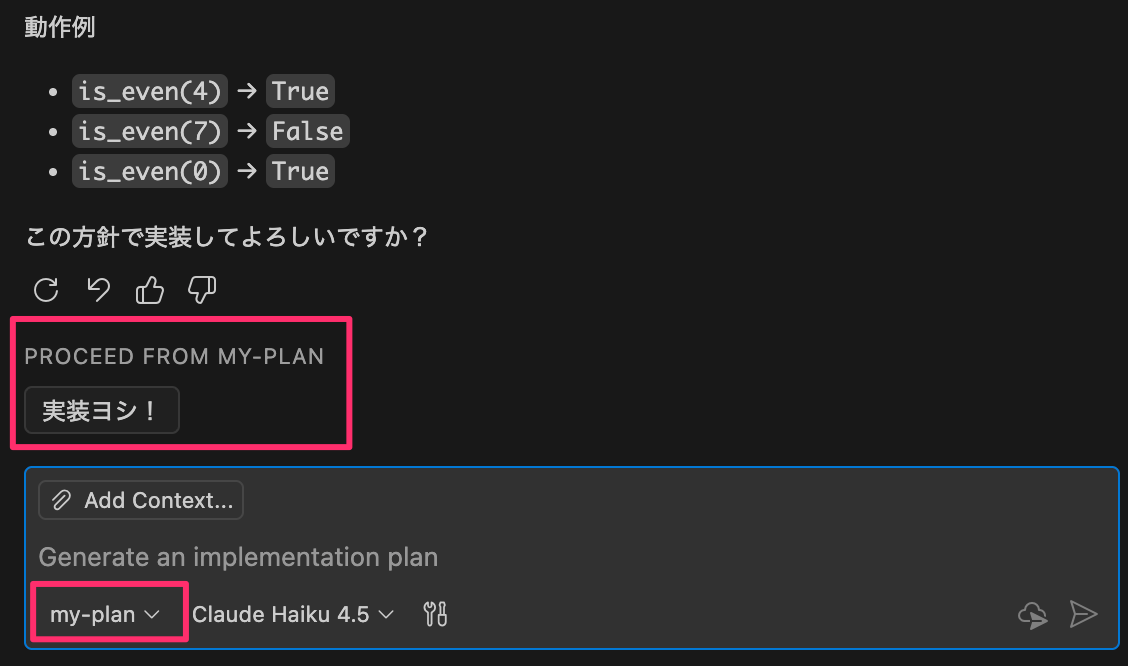Focus the Generate an implementation plan input
The height and width of the screenshot is (666, 1128).
click(x=400, y=557)
